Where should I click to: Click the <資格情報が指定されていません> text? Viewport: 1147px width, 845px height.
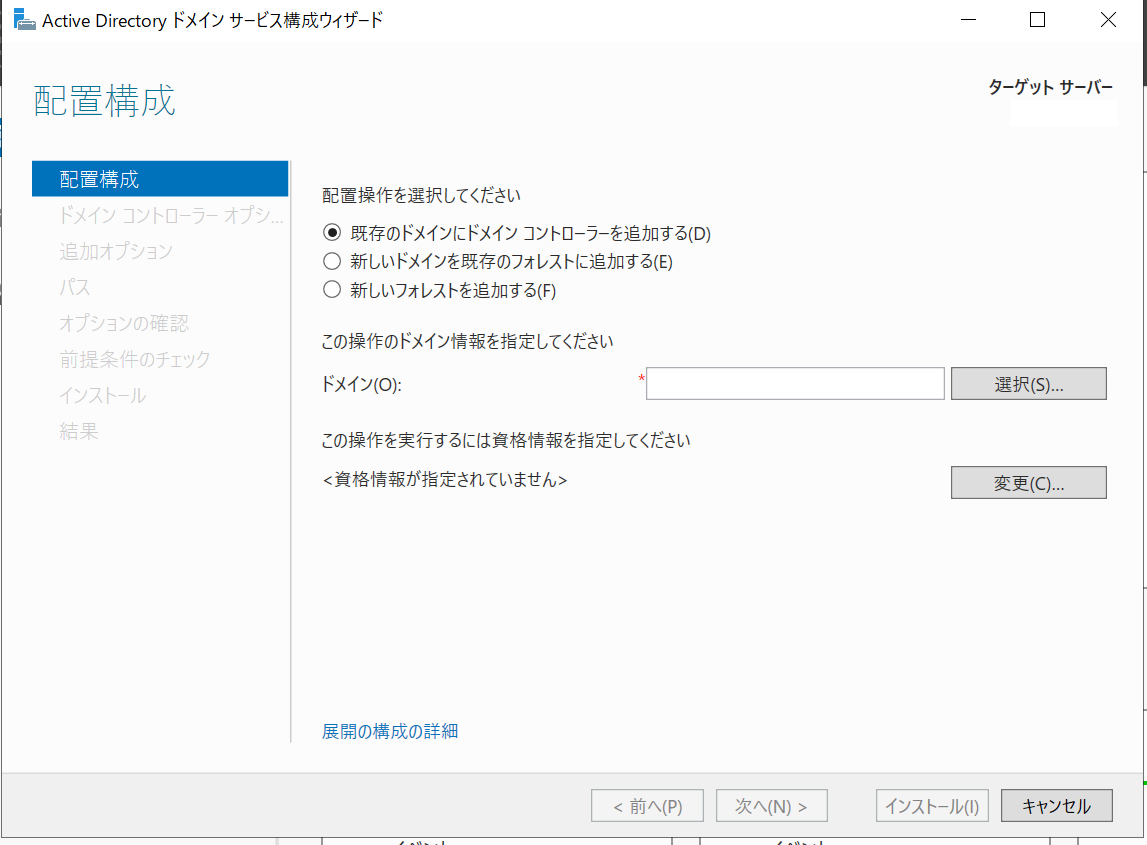point(445,480)
